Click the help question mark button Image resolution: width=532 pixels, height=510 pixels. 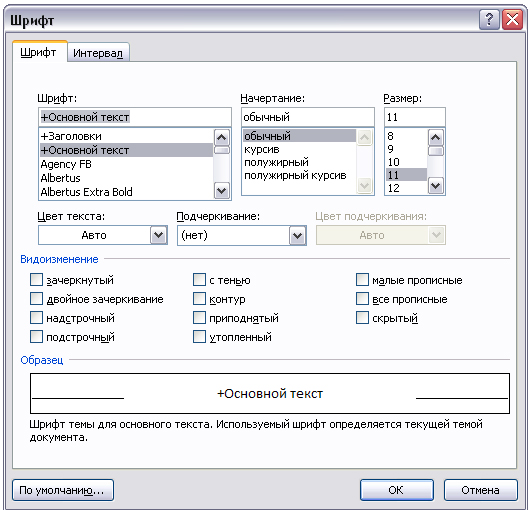tap(489, 20)
